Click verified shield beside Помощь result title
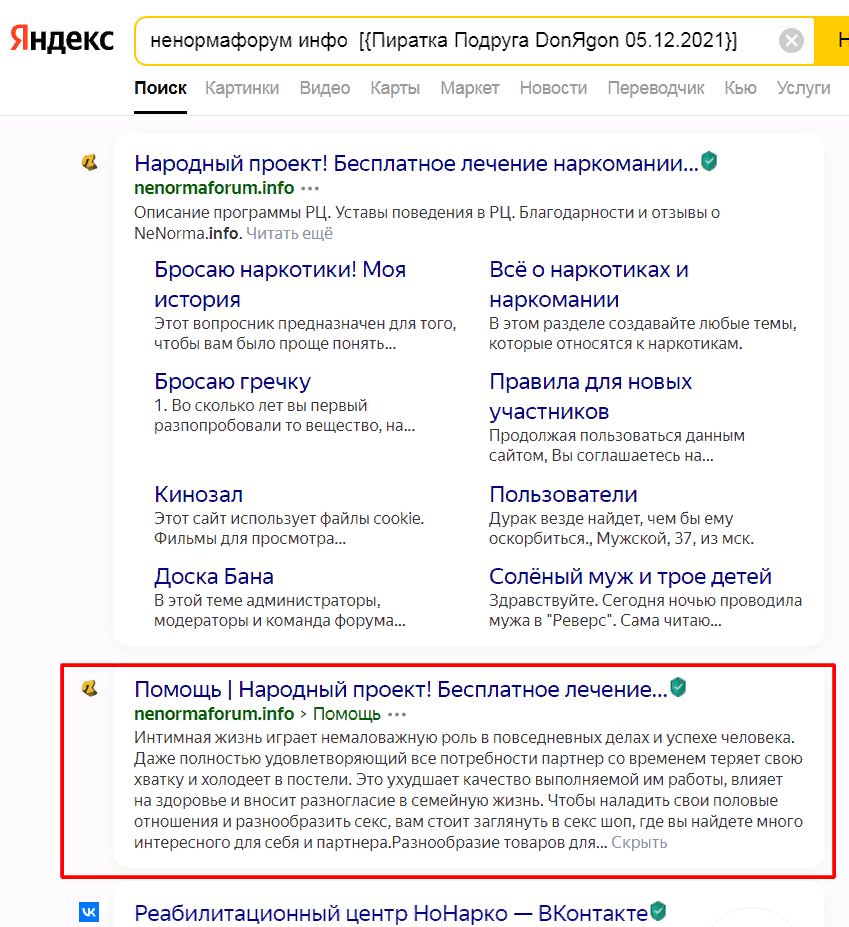 pos(679,688)
